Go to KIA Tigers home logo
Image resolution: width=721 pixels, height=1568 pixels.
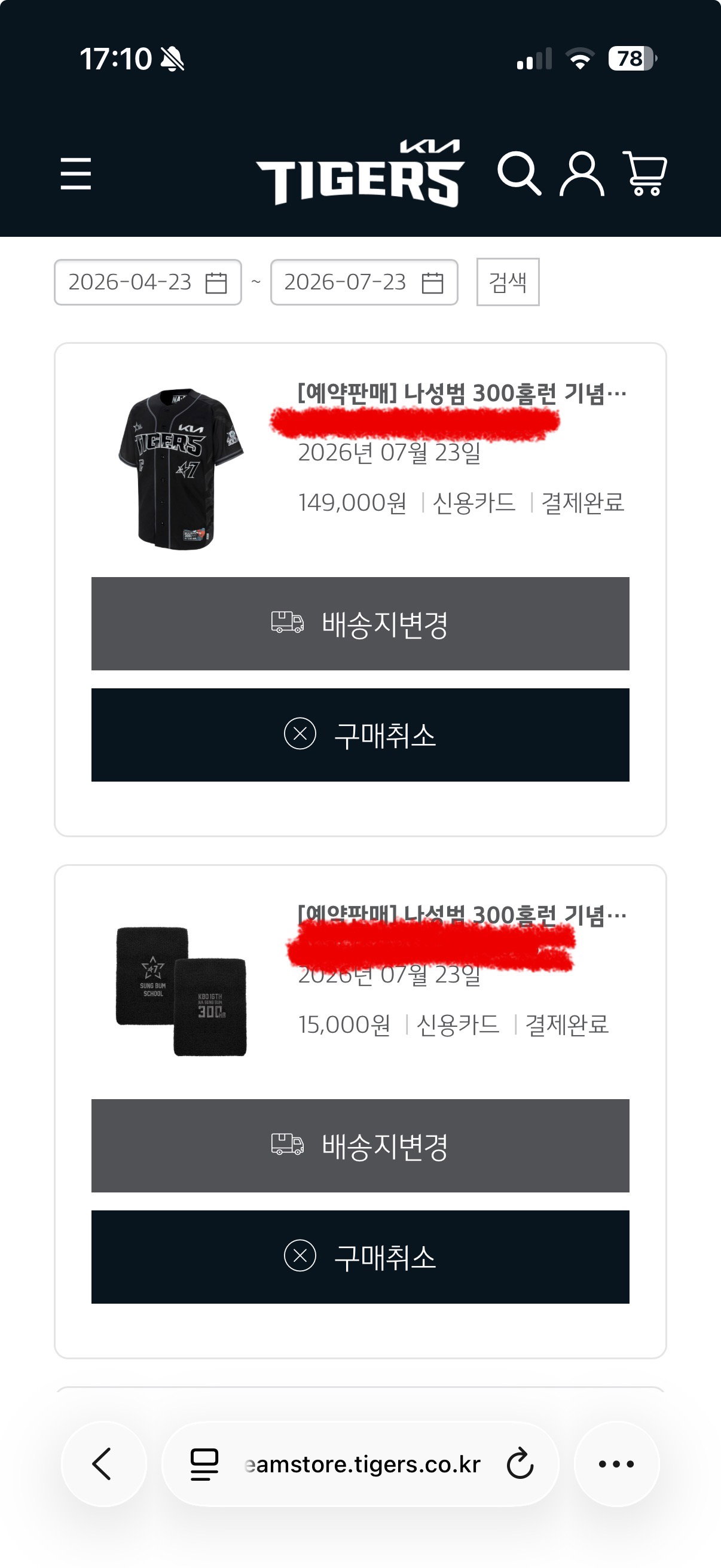tap(360, 173)
